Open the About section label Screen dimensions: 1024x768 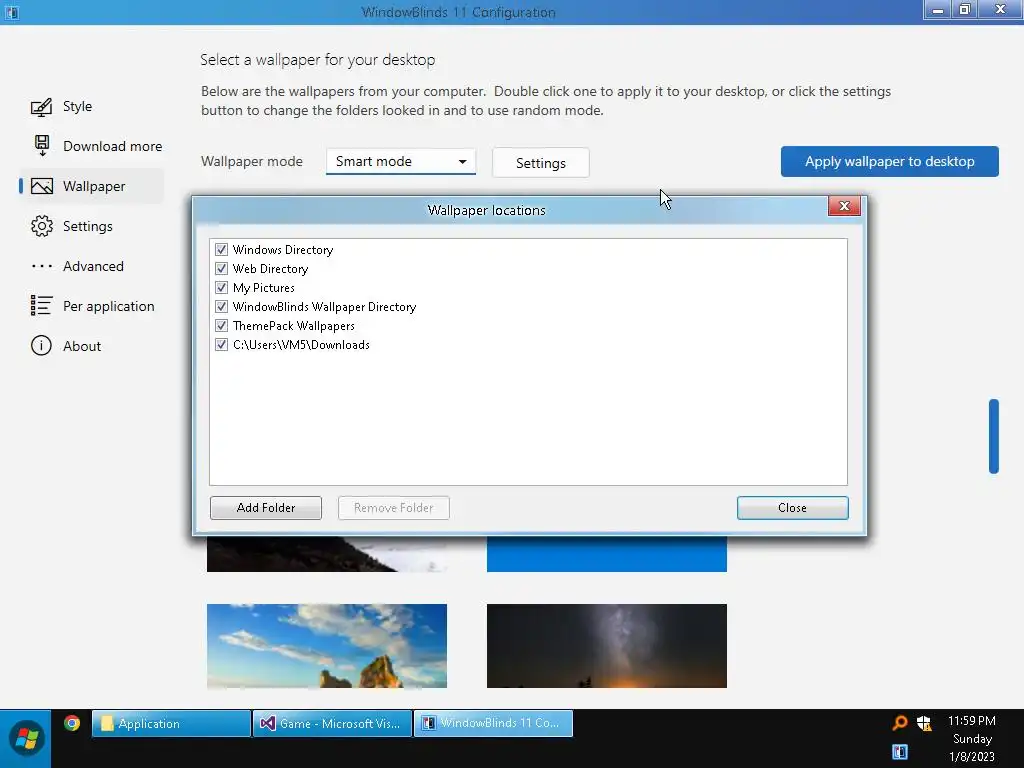(x=82, y=346)
